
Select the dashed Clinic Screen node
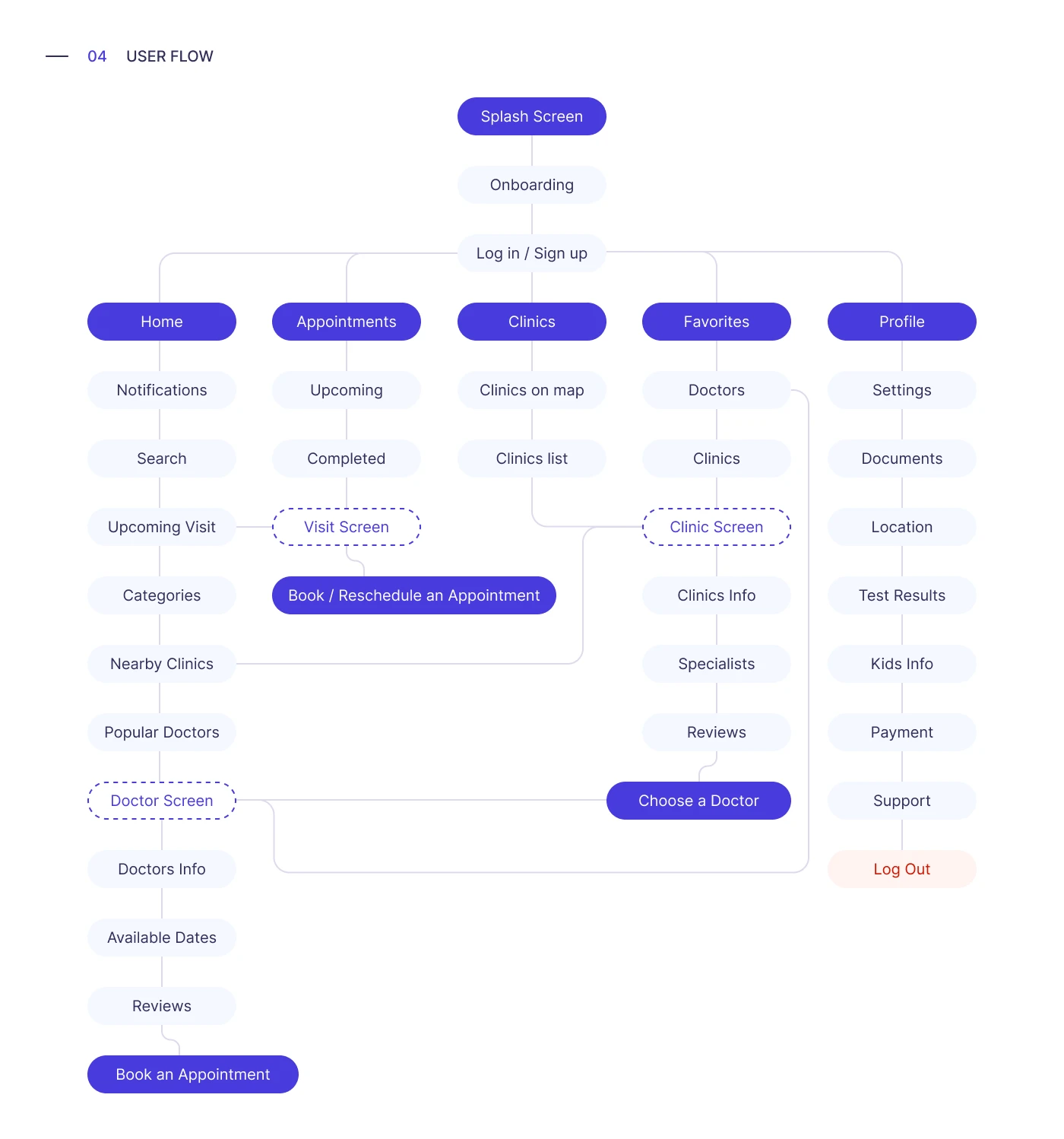(x=716, y=527)
